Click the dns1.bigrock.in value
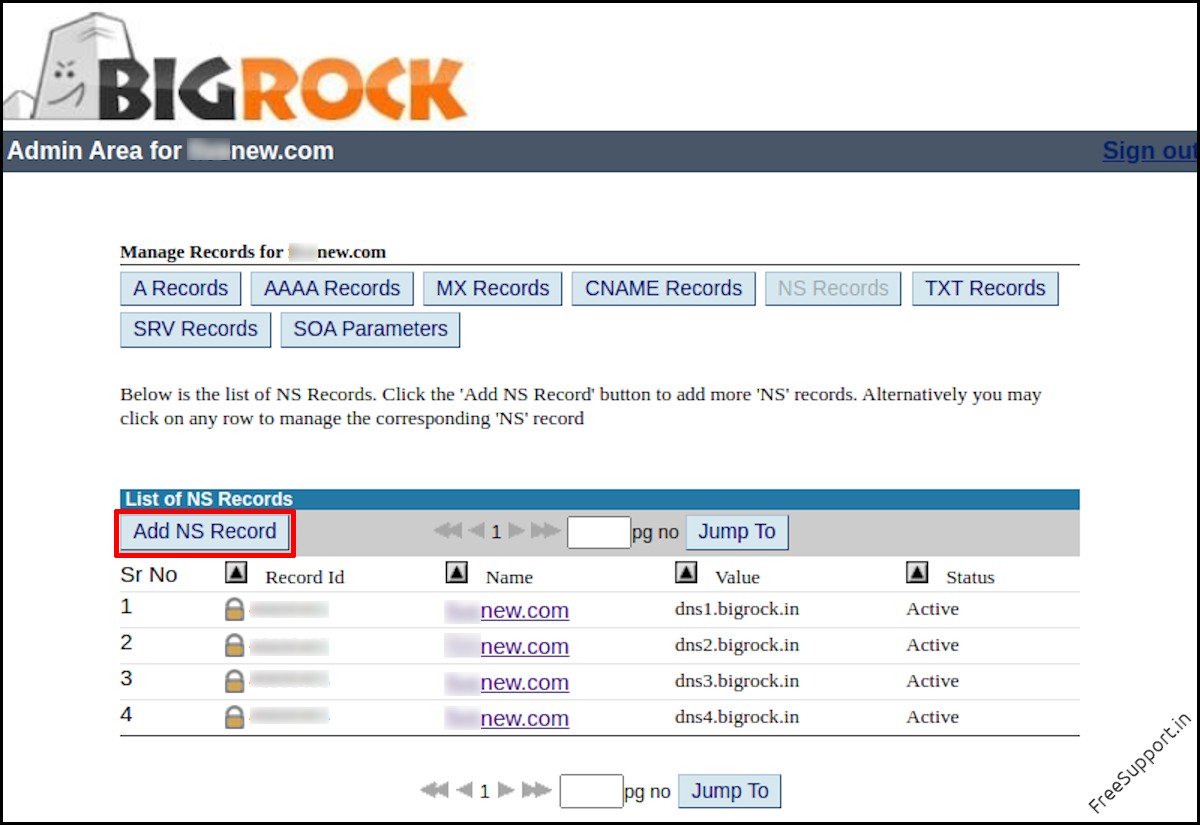Viewport: 1200px width, 825px height. coord(737,609)
